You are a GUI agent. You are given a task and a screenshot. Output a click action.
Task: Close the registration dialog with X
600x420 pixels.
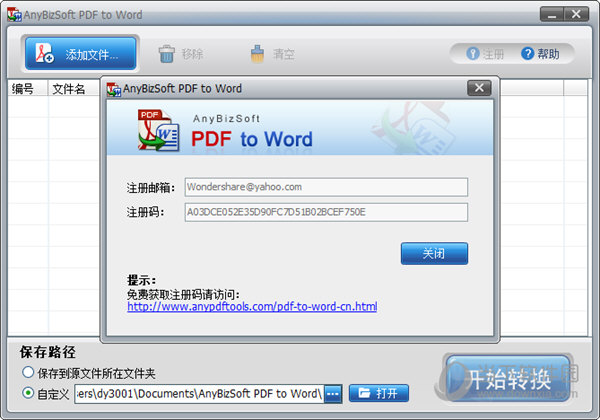479,88
